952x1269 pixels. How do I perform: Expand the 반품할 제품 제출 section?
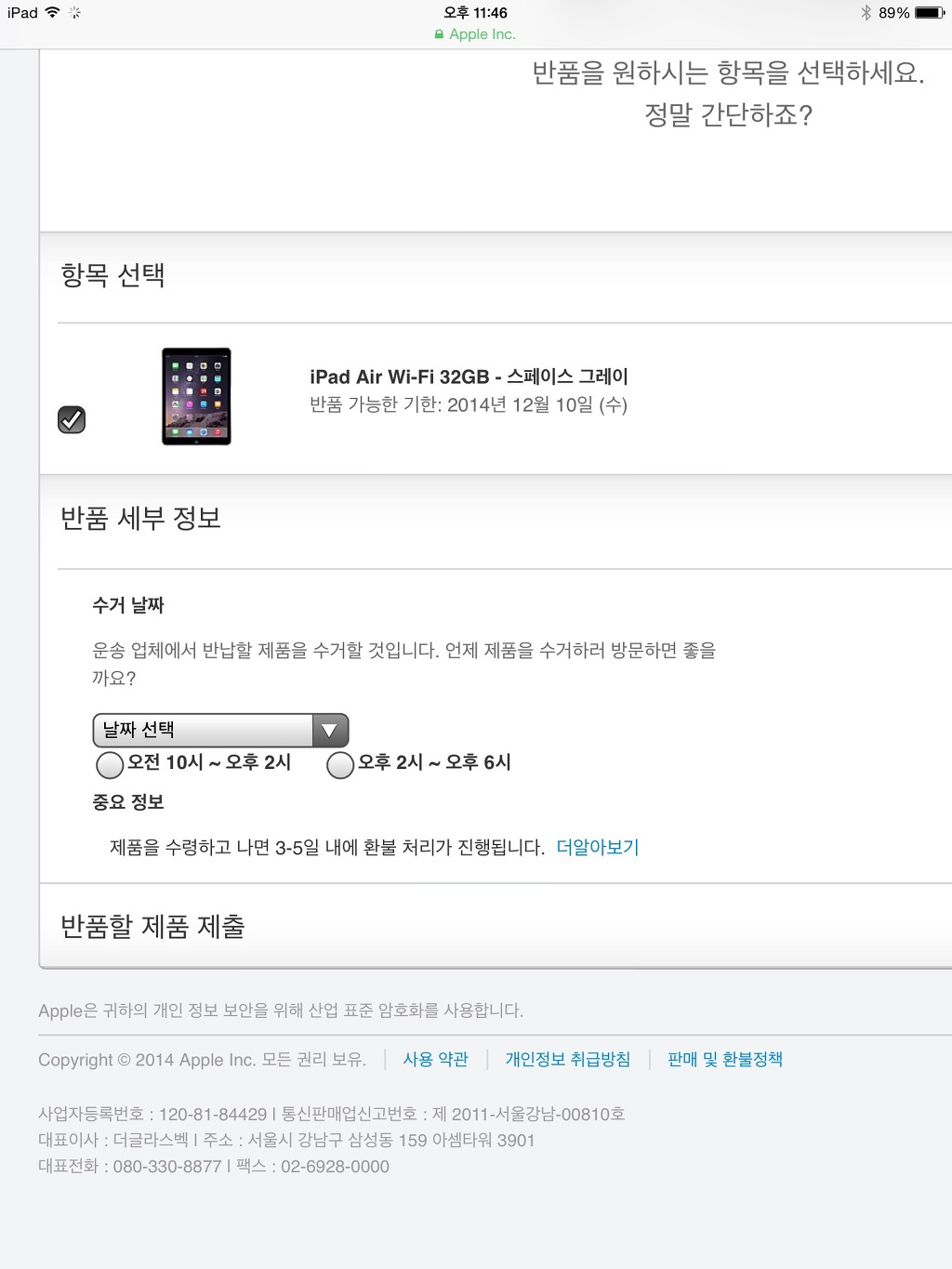coord(152,926)
